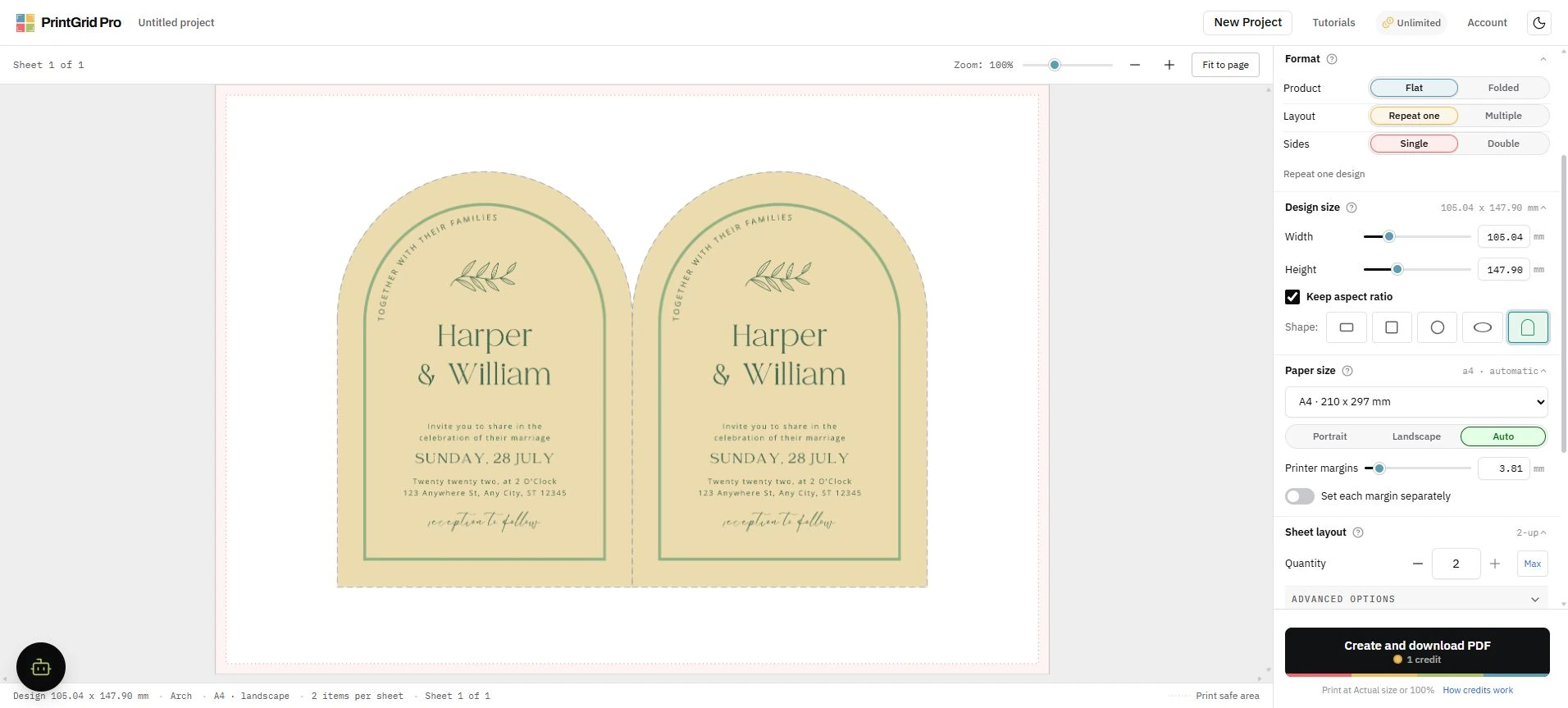The width and height of the screenshot is (1568, 708).
Task: Select the circle shape icon
Action: [1438, 327]
